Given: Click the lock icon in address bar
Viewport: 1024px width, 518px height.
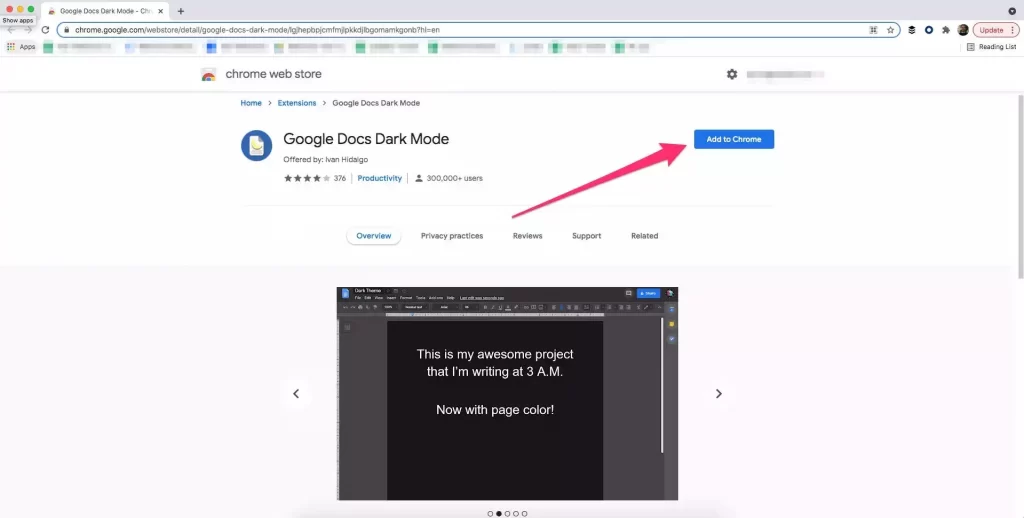Looking at the screenshot, I should tap(67, 30).
